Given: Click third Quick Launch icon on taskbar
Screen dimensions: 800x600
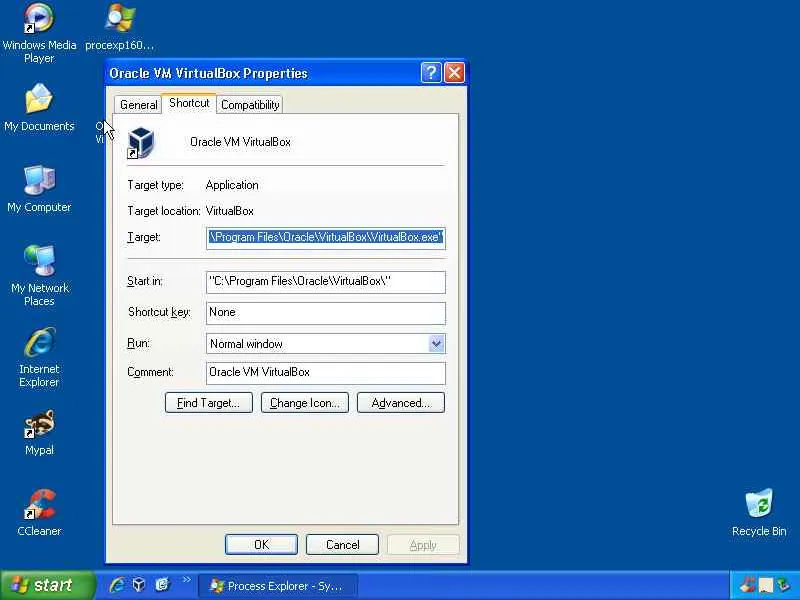Looking at the screenshot, I should [x=162, y=585].
